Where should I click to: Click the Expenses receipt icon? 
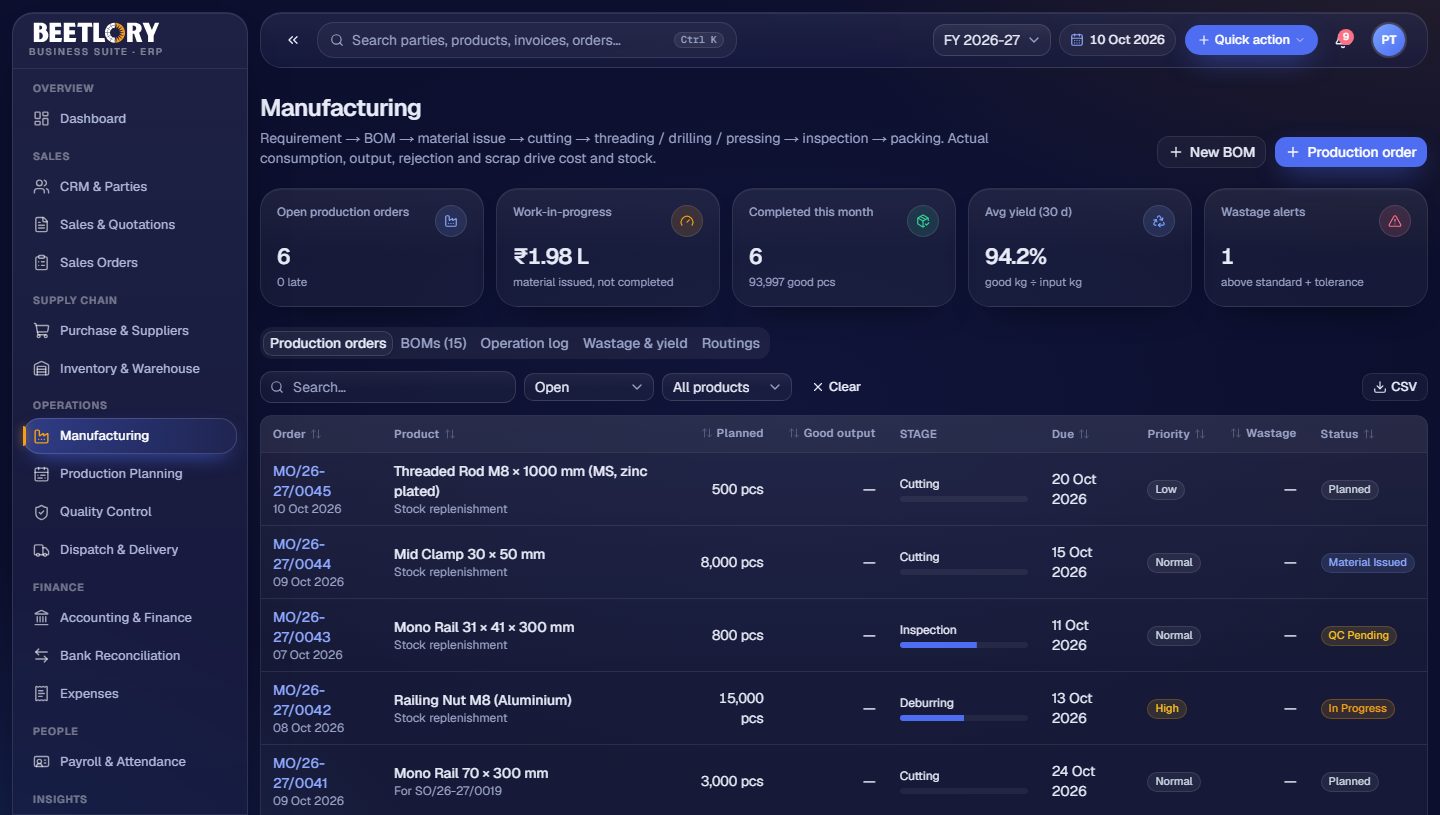pyautogui.click(x=41, y=694)
